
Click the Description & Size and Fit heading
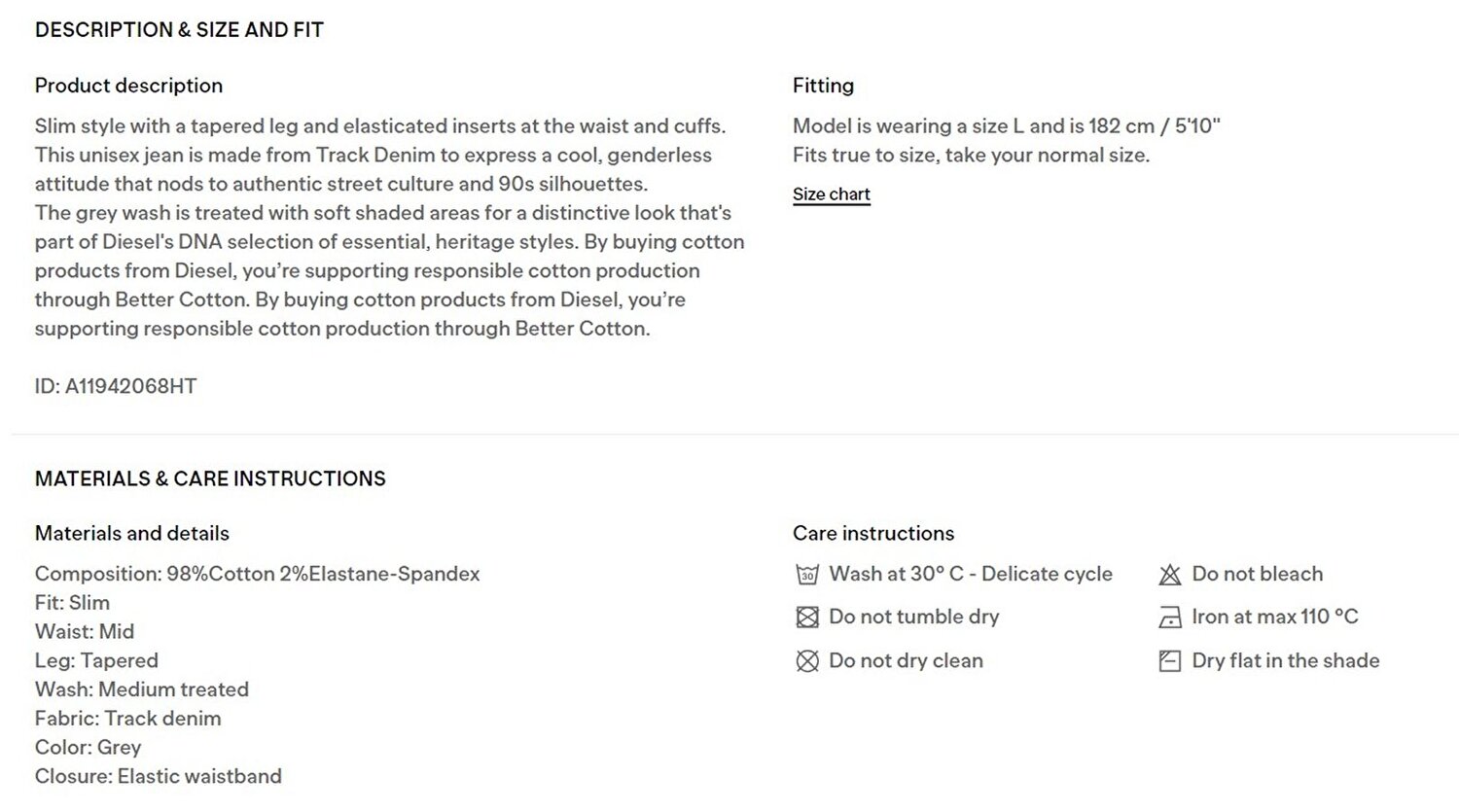coord(179,30)
